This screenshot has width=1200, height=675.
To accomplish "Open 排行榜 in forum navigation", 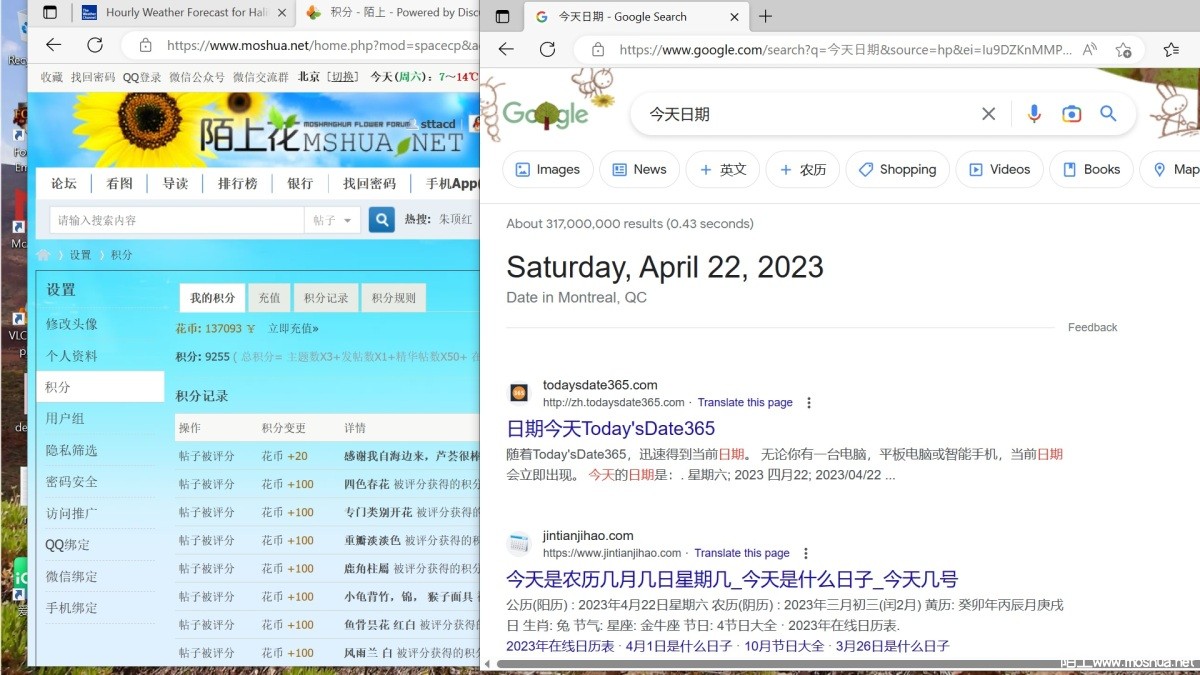I will [237, 183].
